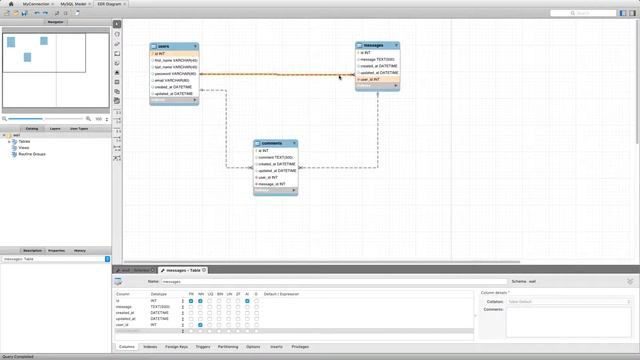The width and height of the screenshot is (640, 360).
Task: Pick the 1:n non-identifying relationship tool
Action: tap(117, 121)
